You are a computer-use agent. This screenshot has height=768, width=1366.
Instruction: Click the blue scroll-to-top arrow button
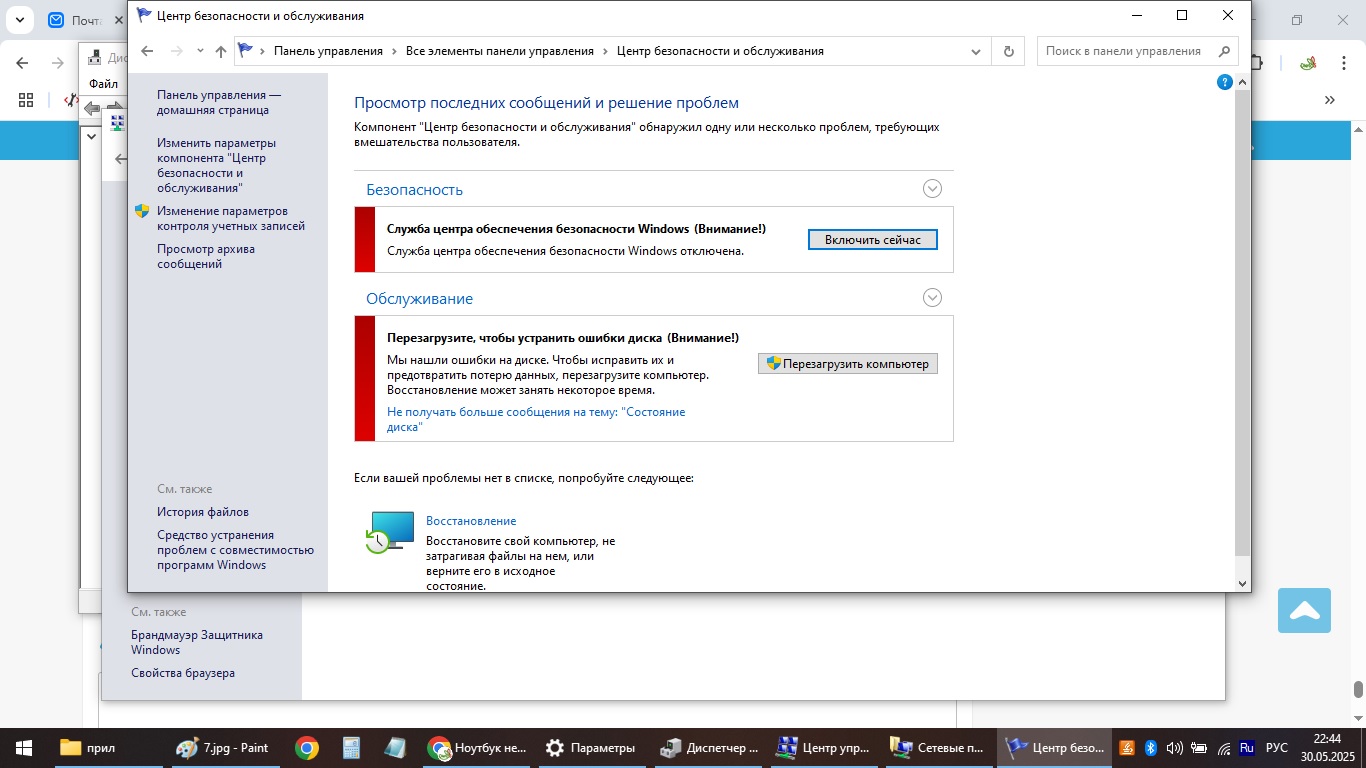pyautogui.click(x=1304, y=610)
